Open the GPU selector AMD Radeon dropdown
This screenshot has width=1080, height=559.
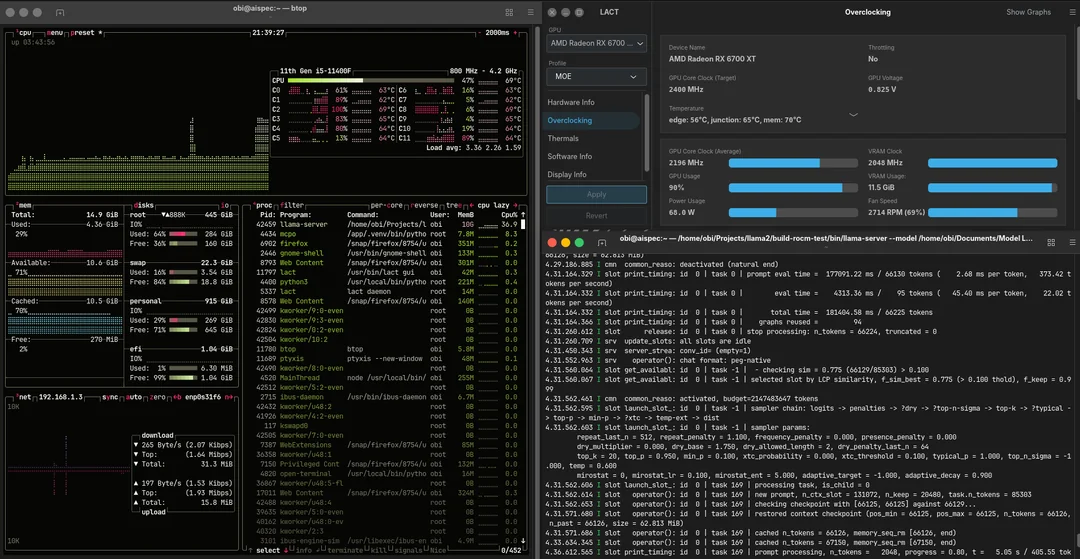click(596, 43)
